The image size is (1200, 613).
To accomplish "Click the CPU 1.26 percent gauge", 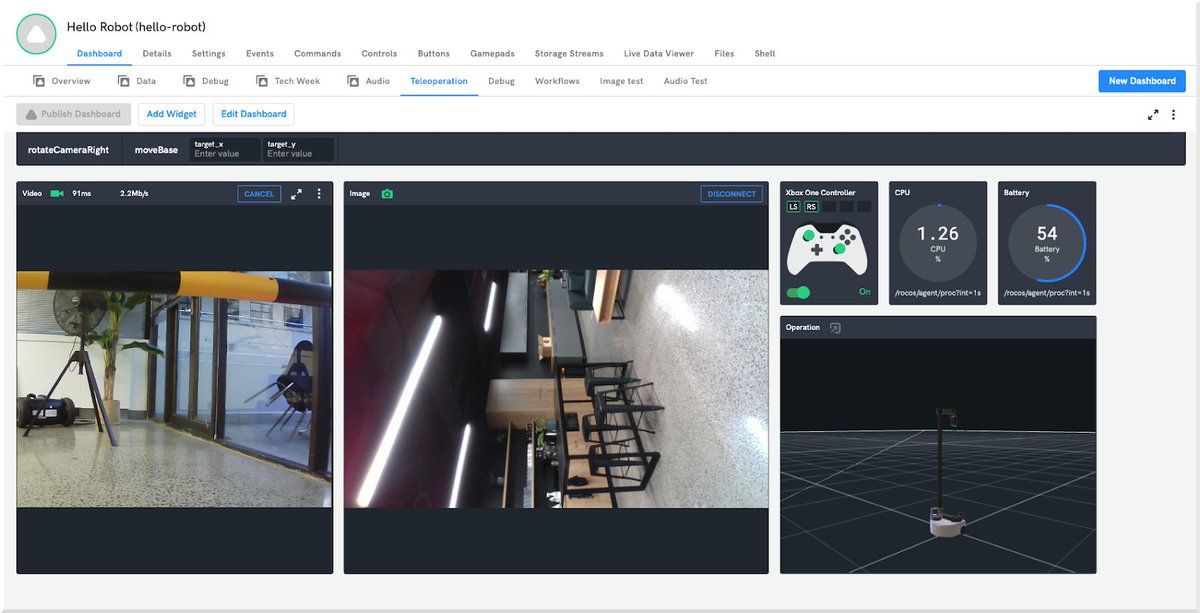I will 938,243.
